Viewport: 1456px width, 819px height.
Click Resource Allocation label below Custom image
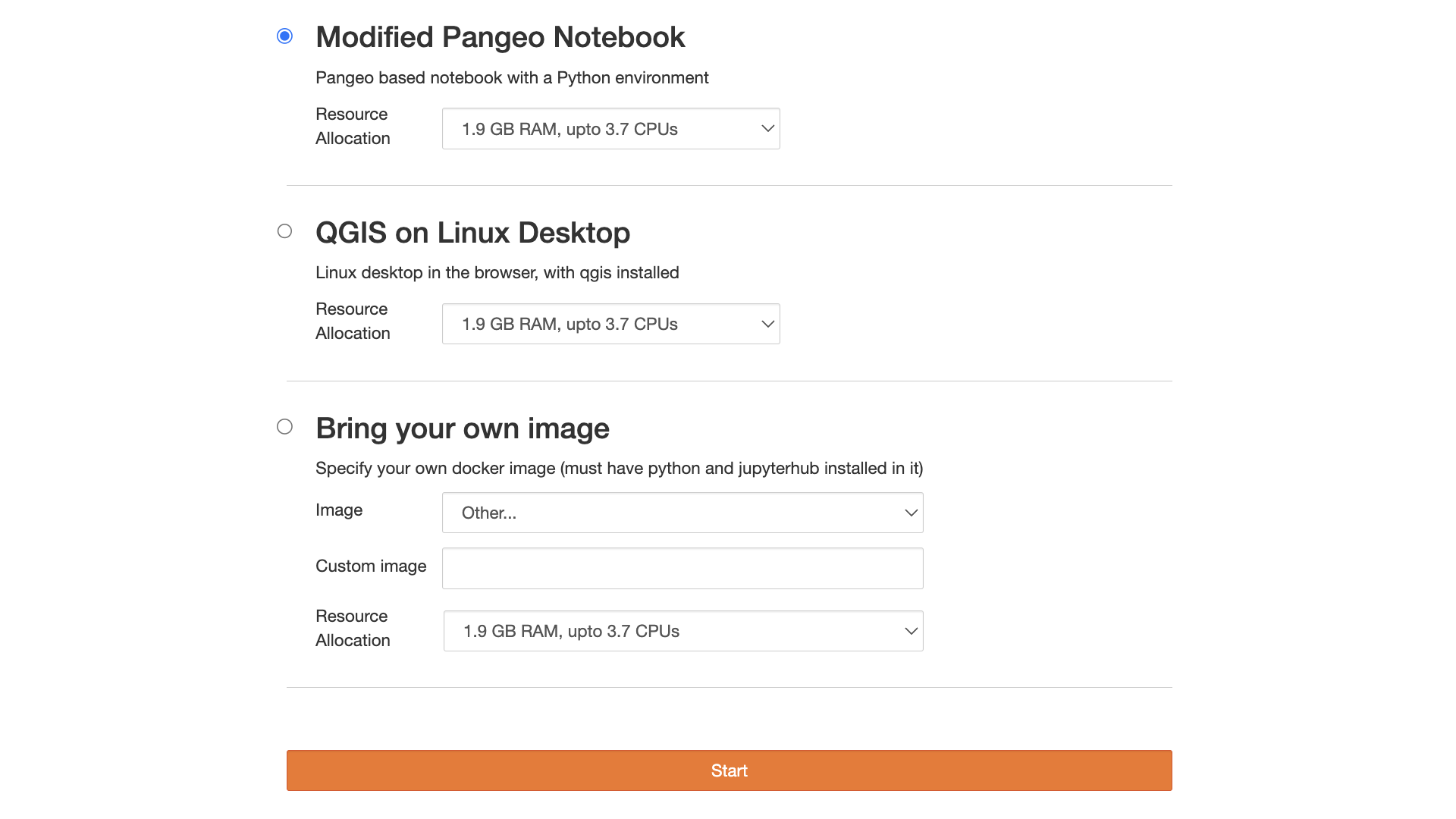click(x=353, y=628)
